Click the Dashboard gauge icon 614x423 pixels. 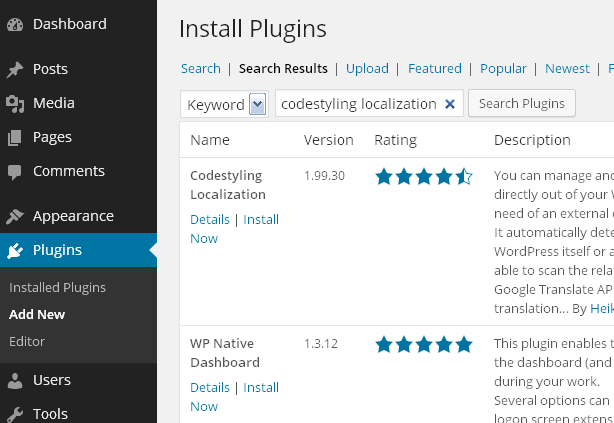tap(15, 24)
